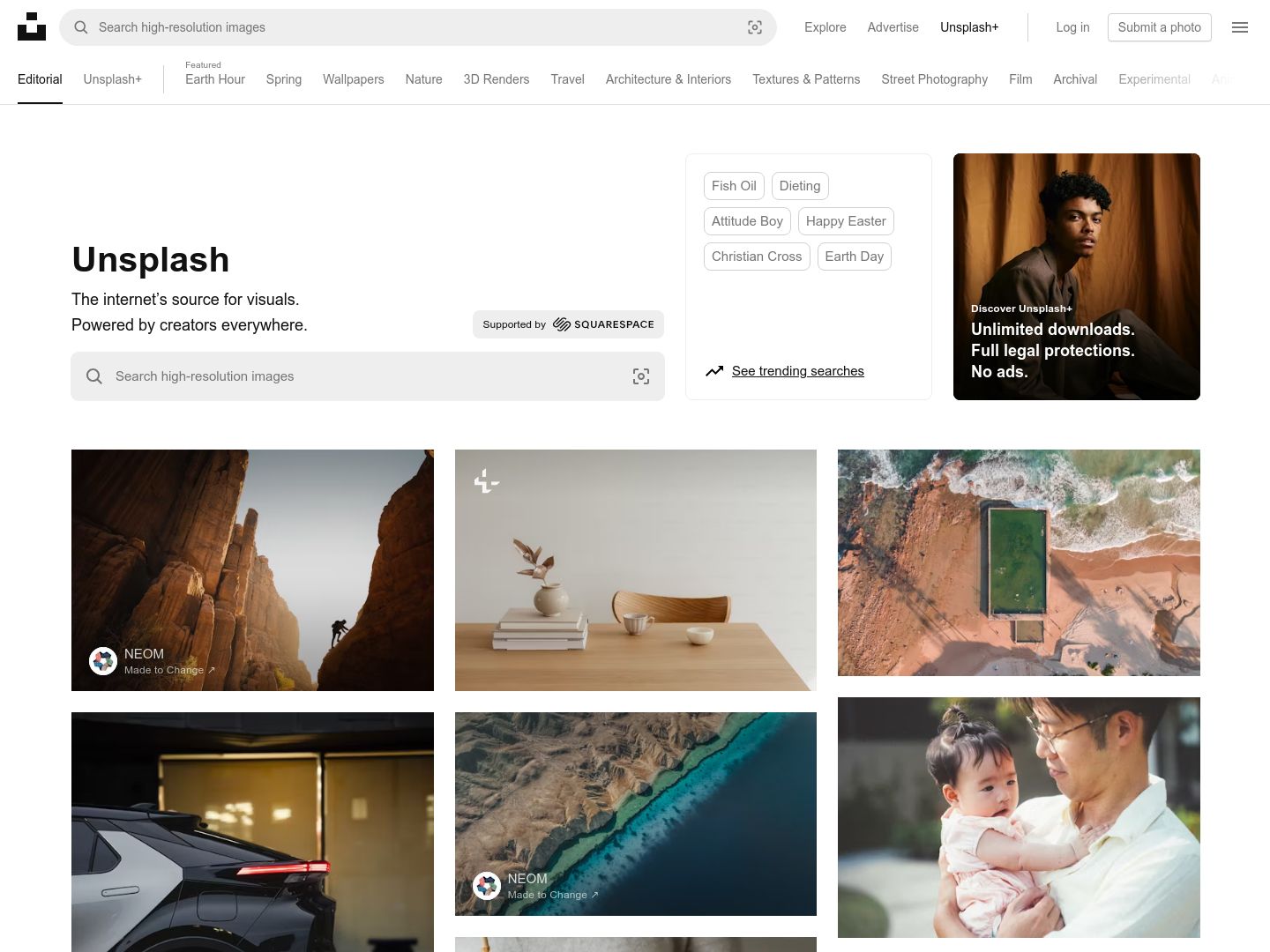
Task: Open the Earth Hour featured topic
Action: (x=215, y=79)
